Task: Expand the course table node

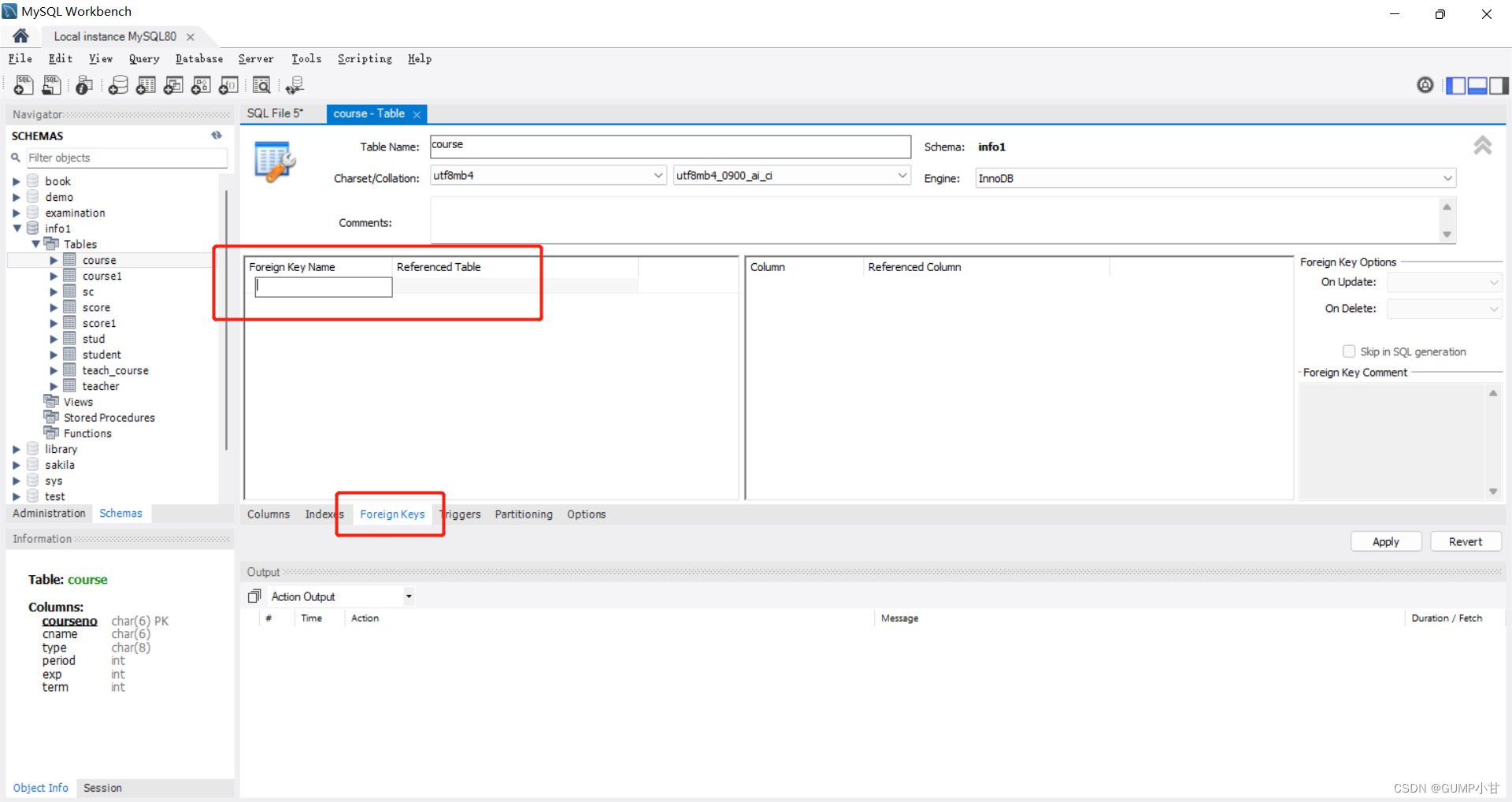Action: (x=54, y=260)
